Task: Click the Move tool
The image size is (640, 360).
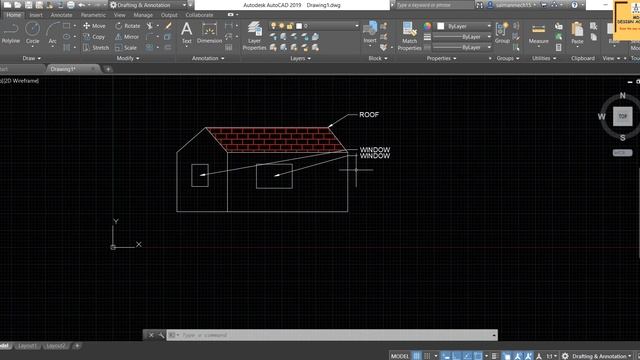Action: click(x=94, y=26)
